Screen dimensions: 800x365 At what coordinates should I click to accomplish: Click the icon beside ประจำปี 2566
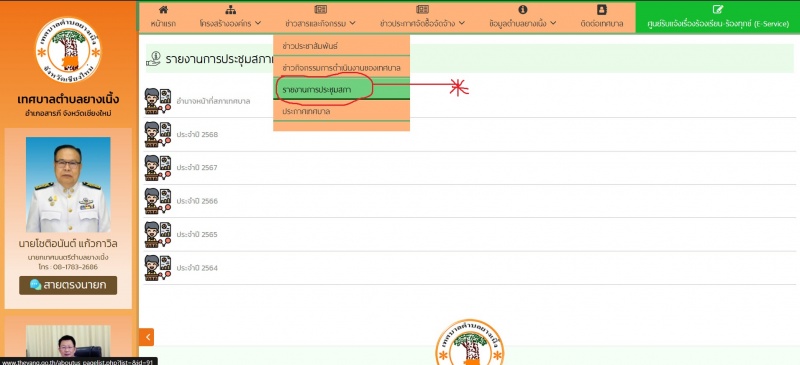tap(158, 201)
